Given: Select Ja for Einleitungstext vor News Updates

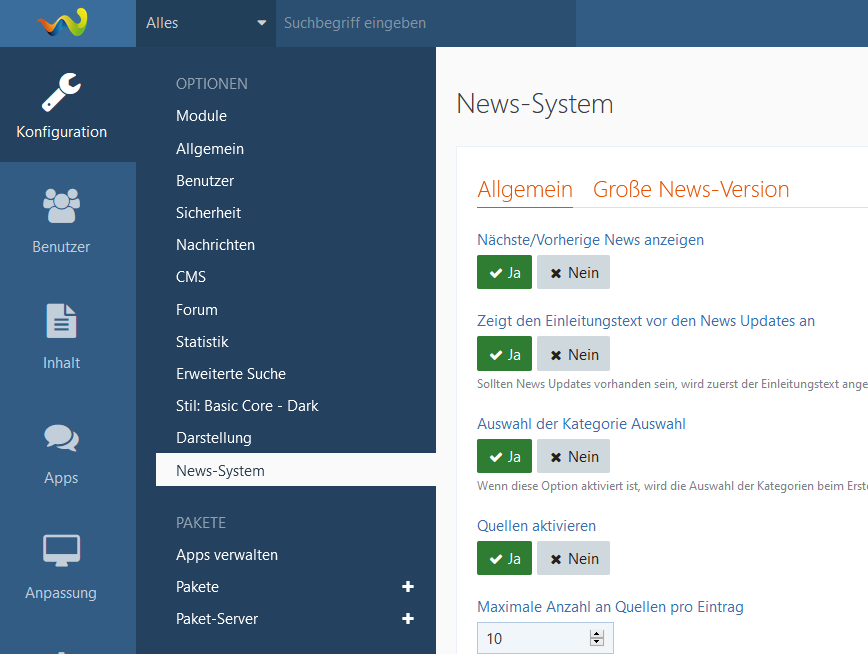Looking at the screenshot, I should click(504, 355).
